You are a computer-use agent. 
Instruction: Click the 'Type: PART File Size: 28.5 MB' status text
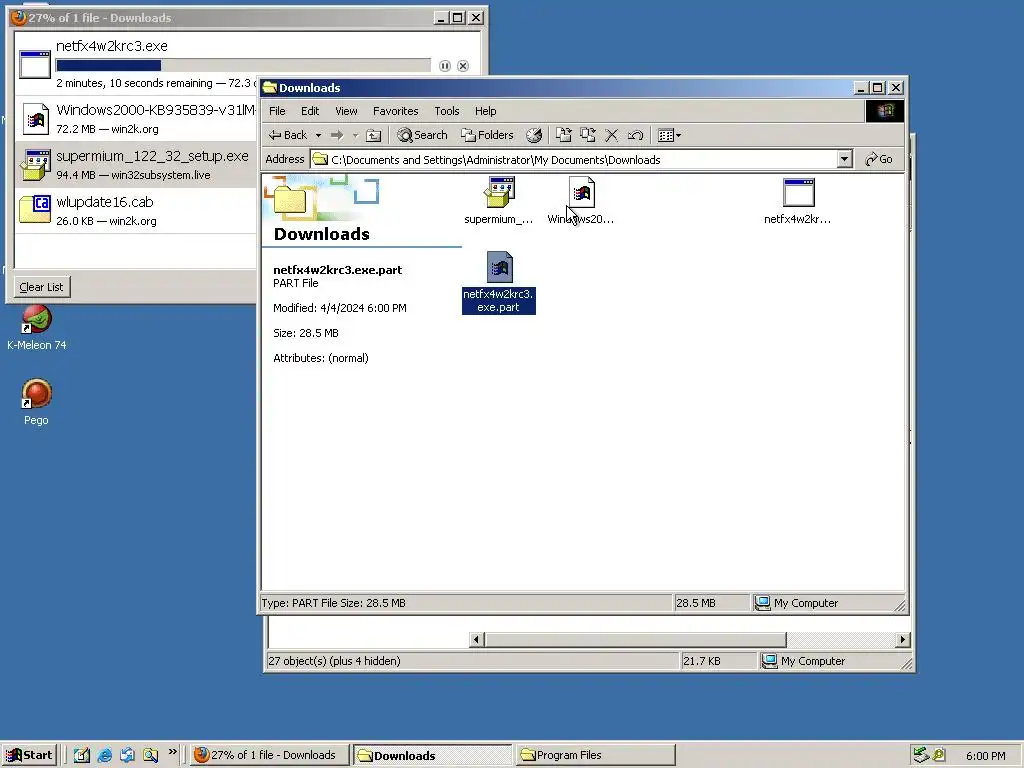tap(334, 603)
